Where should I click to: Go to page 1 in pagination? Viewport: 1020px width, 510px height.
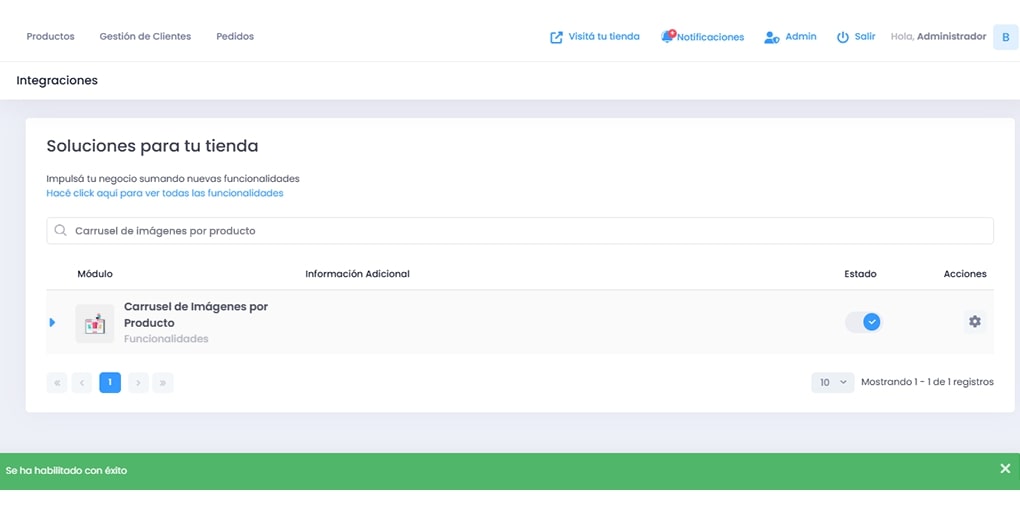point(110,382)
